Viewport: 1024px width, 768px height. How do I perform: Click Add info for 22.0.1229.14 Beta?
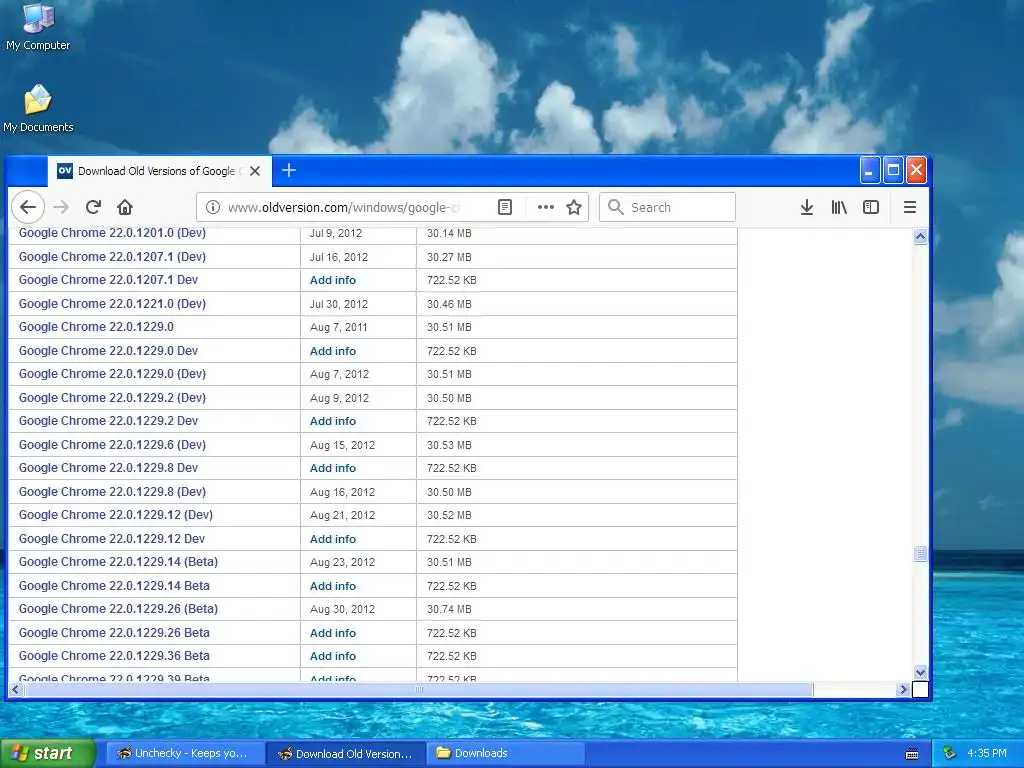coord(333,586)
